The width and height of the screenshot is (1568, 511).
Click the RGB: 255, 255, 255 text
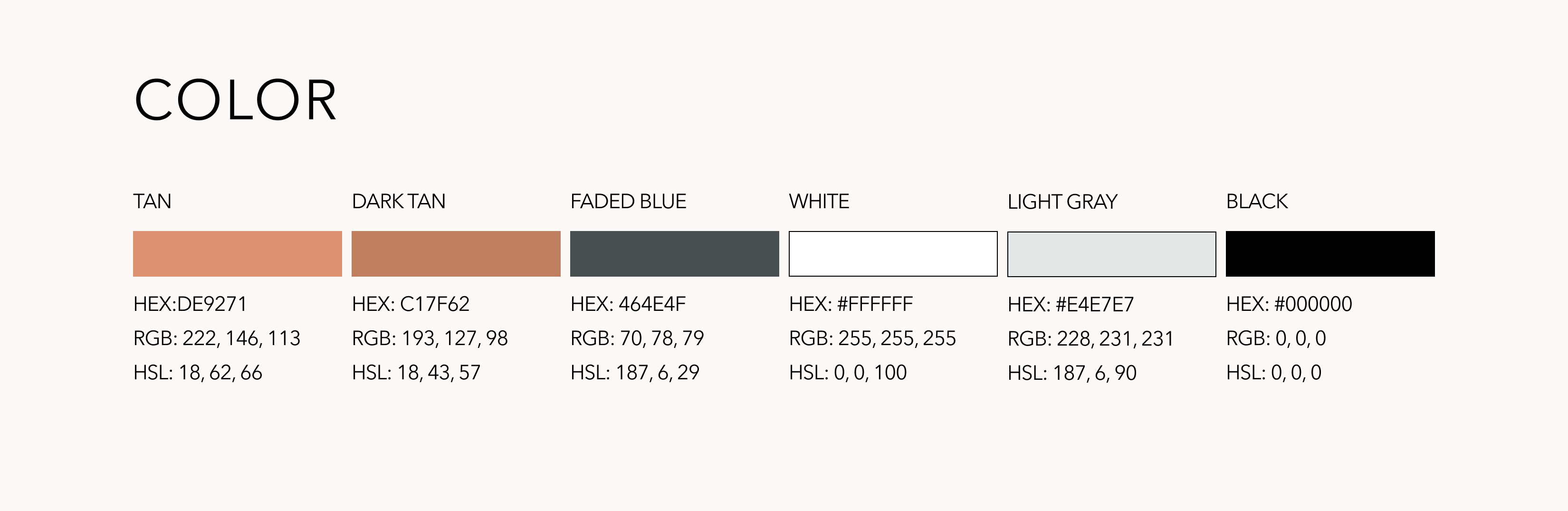point(872,338)
